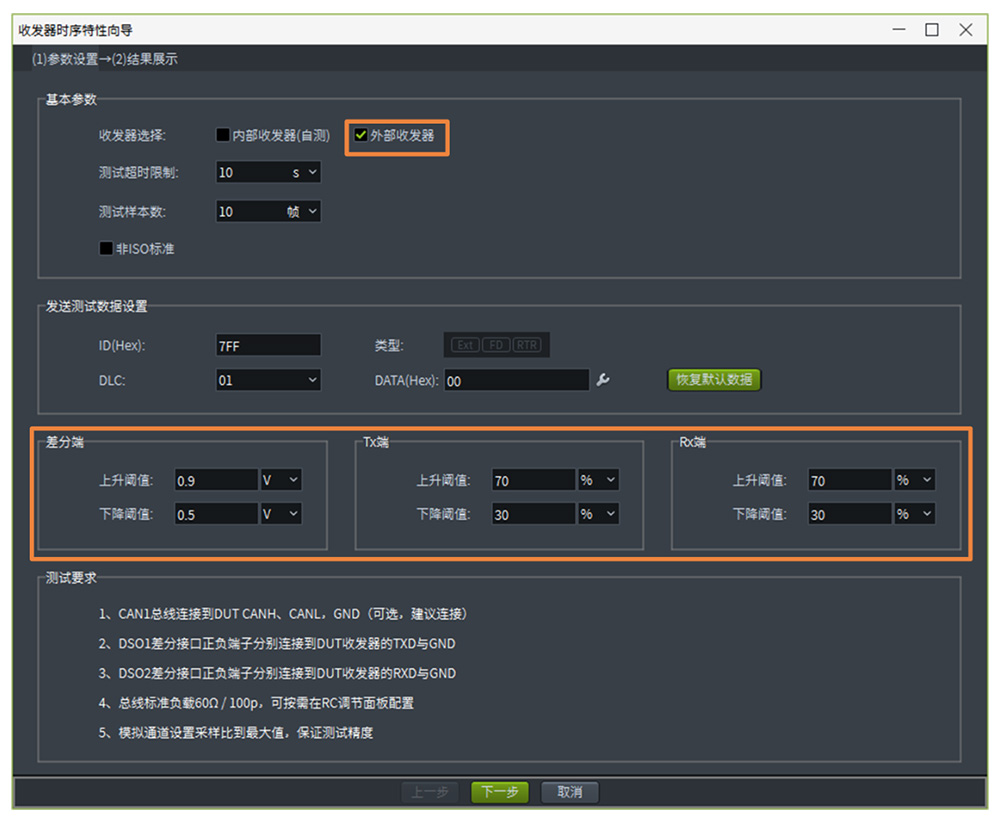The image size is (1000, 824).
Task: Click the 下一步 button
Action: (499, 792)
